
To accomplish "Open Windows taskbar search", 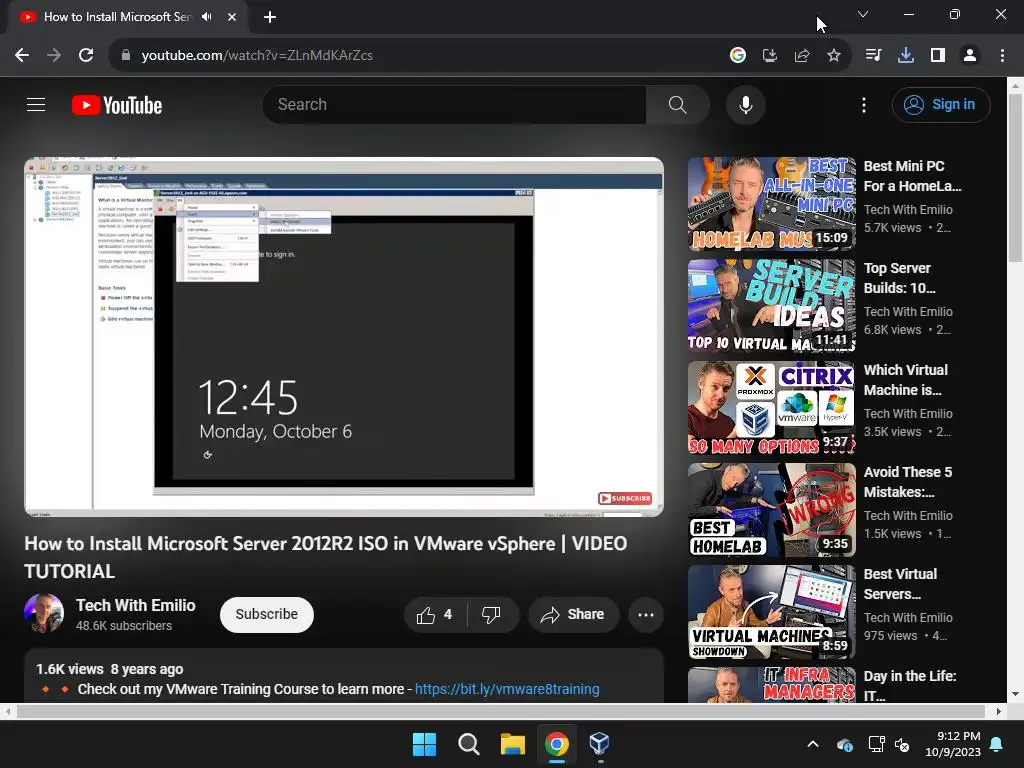I will 468,744.
